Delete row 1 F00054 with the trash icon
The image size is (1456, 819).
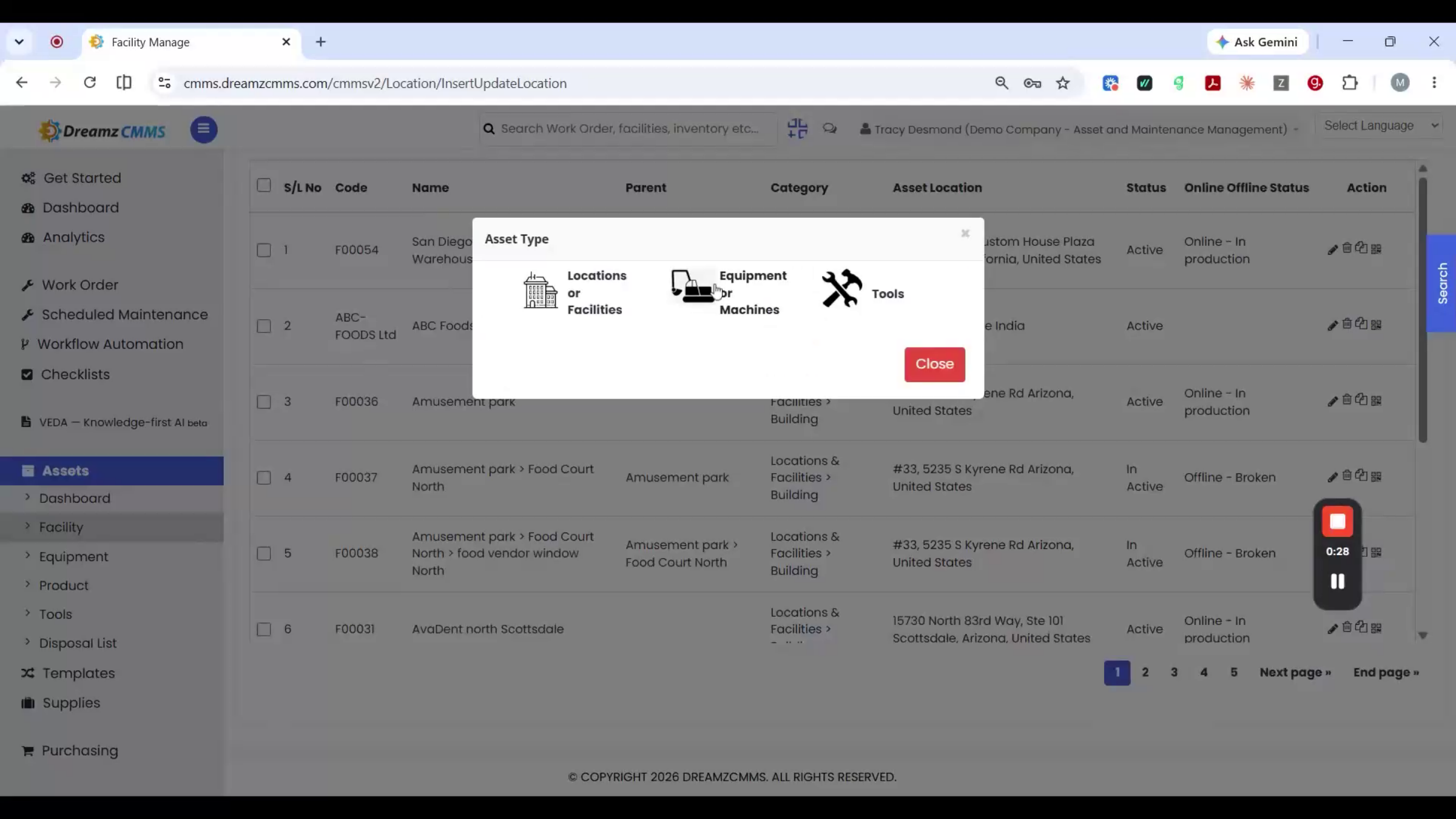pyautogui.click(x=1347, y=248)
